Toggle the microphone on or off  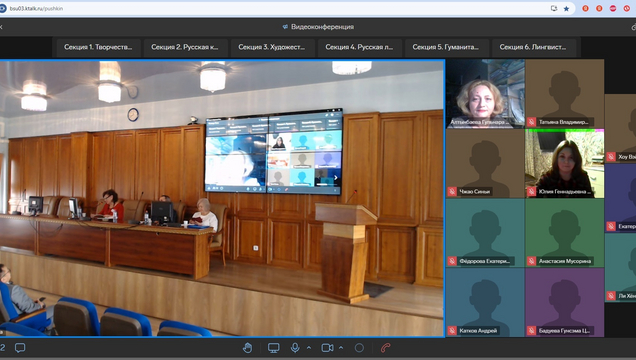(x=295, y=348)
